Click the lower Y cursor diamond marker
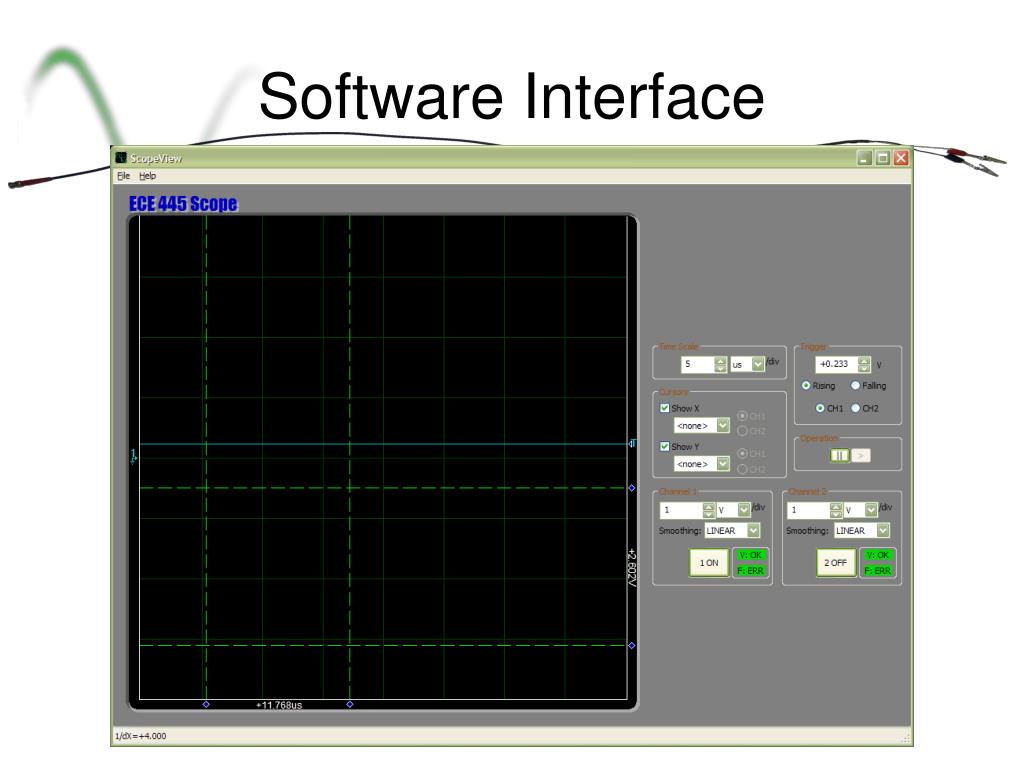The width and height of the screenshot is (1024, 768). tap(632, 645)
